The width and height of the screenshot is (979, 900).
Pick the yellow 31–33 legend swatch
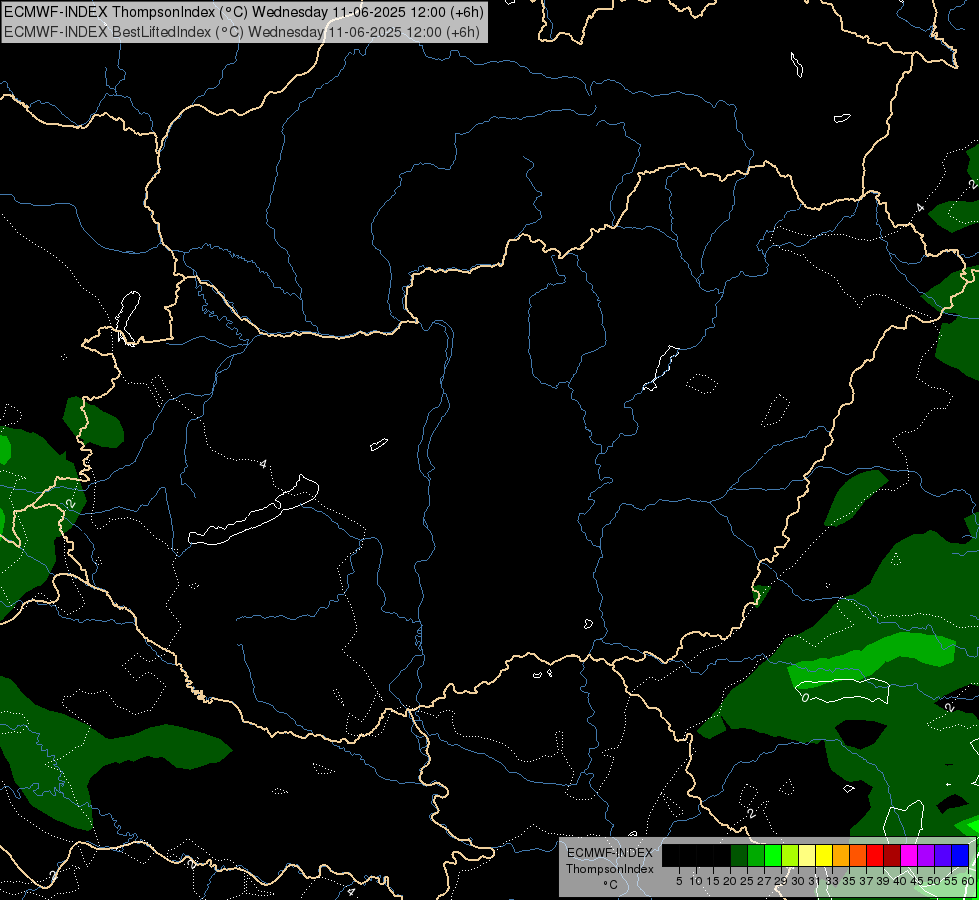pos(824,855)
